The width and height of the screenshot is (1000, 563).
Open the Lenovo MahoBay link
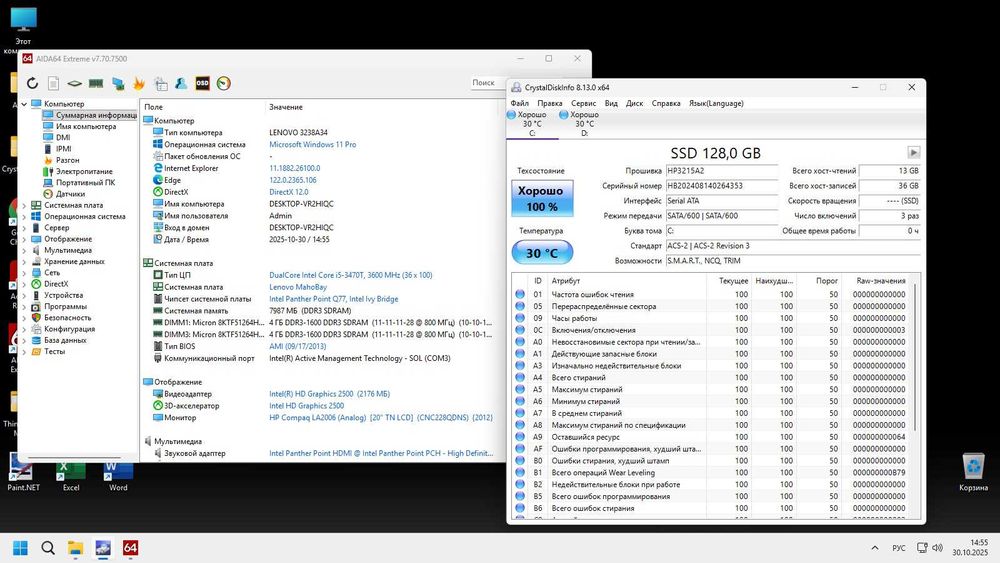[298, 287]
